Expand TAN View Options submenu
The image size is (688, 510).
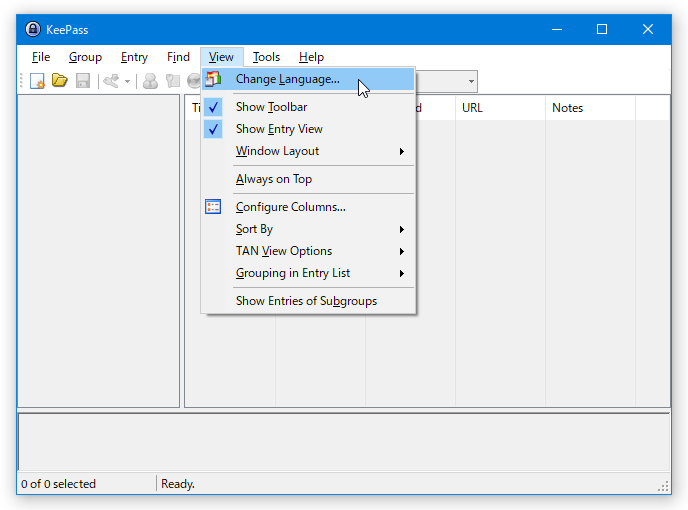(x=308, y=251)
